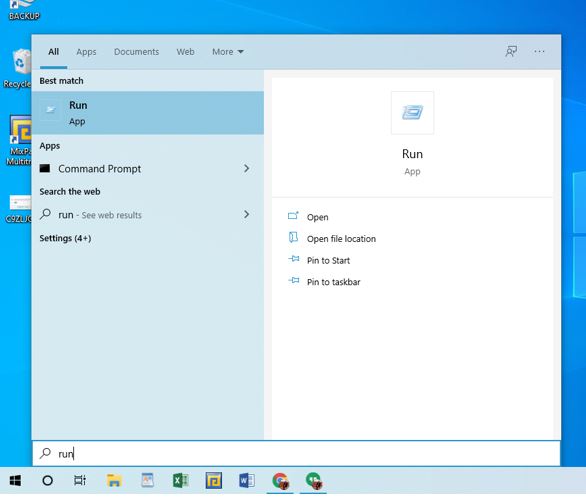This screenshot has height=497, width=586.
Task: Select Pin to taskbar
Action: point(333,282)
